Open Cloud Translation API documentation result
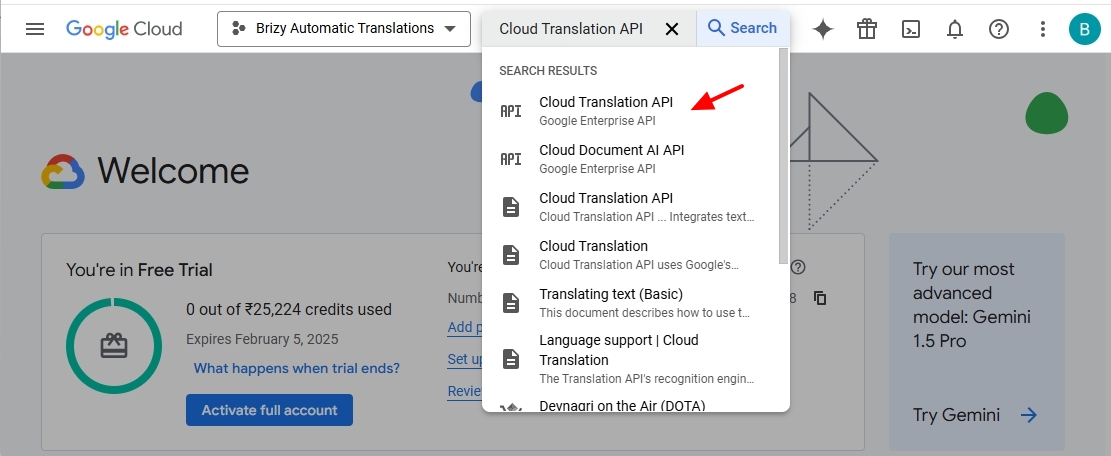1111x456 pixels. pos(631,207)
